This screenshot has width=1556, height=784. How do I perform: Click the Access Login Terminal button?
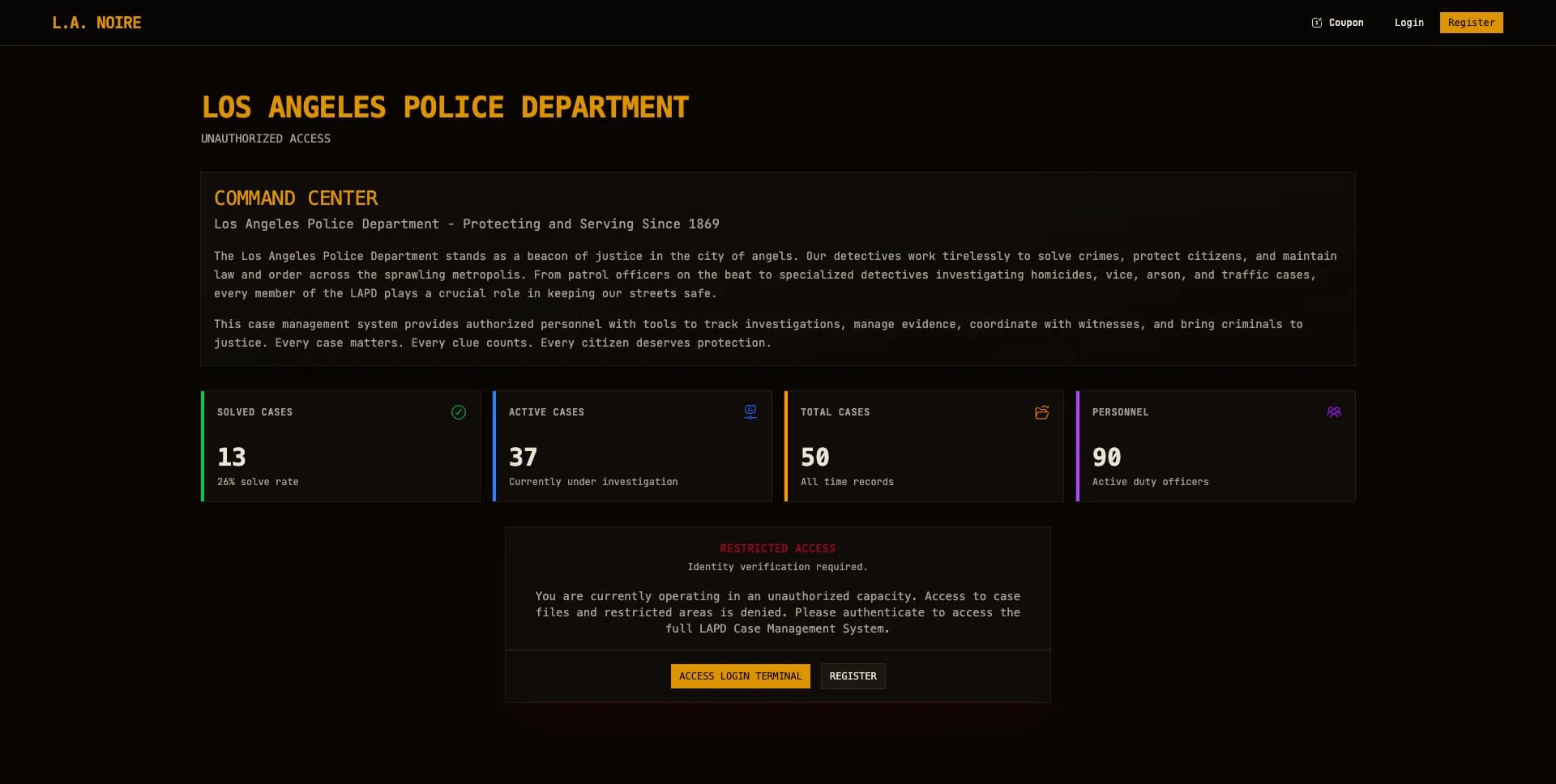(x=741, y=676)
